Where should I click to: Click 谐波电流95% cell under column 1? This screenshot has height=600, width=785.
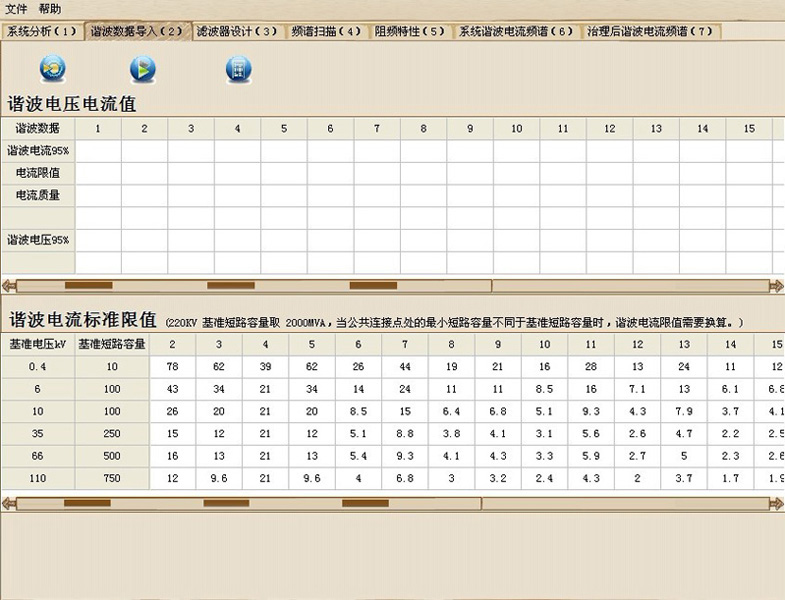click(x=97, y=151)
